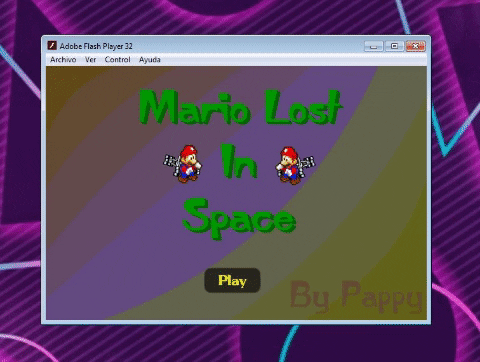480x362 pixels.
Task: Click the green 'In' title word
Action: pos(239,161)
